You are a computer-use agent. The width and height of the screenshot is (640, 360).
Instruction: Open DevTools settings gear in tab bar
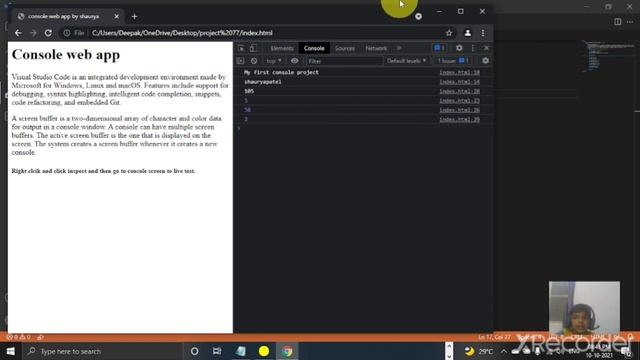459,48
